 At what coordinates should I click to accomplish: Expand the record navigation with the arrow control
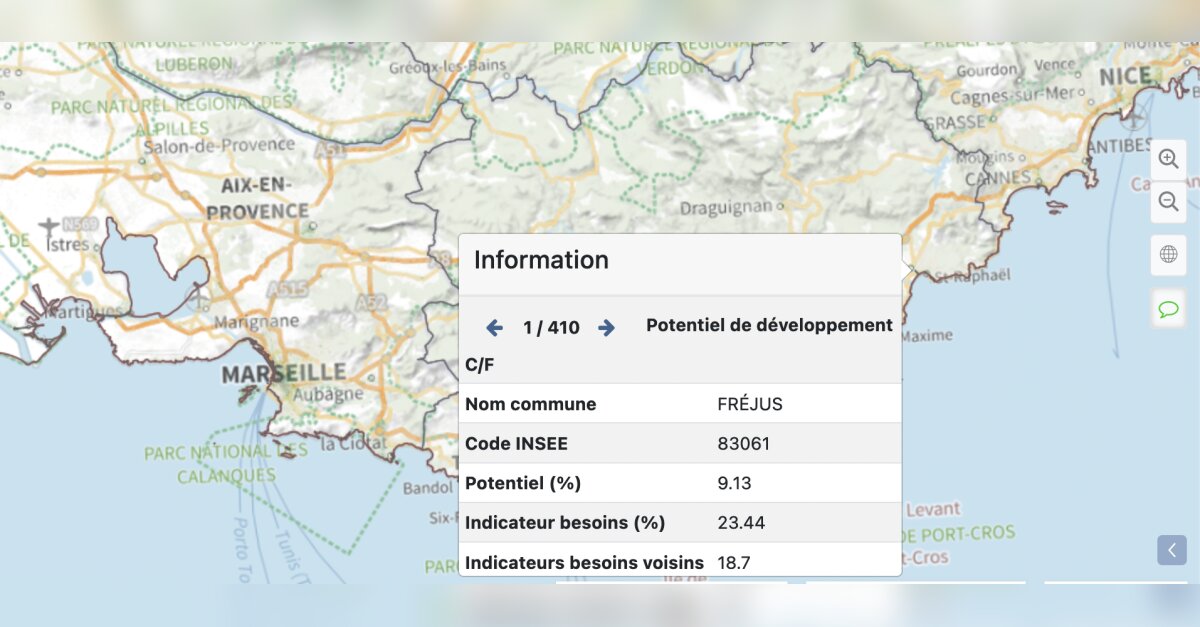coord(606,327)
